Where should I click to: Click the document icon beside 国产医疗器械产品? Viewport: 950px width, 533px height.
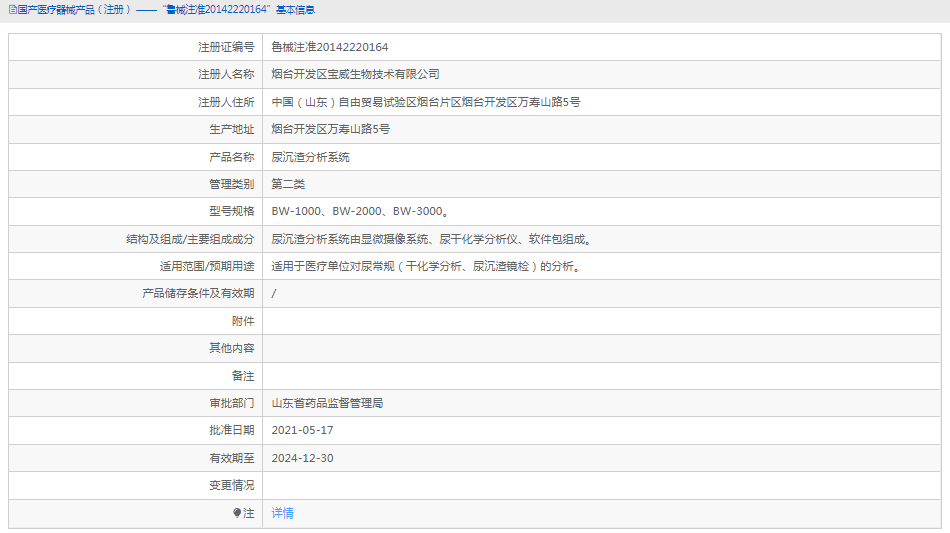(x=12, y=10)
